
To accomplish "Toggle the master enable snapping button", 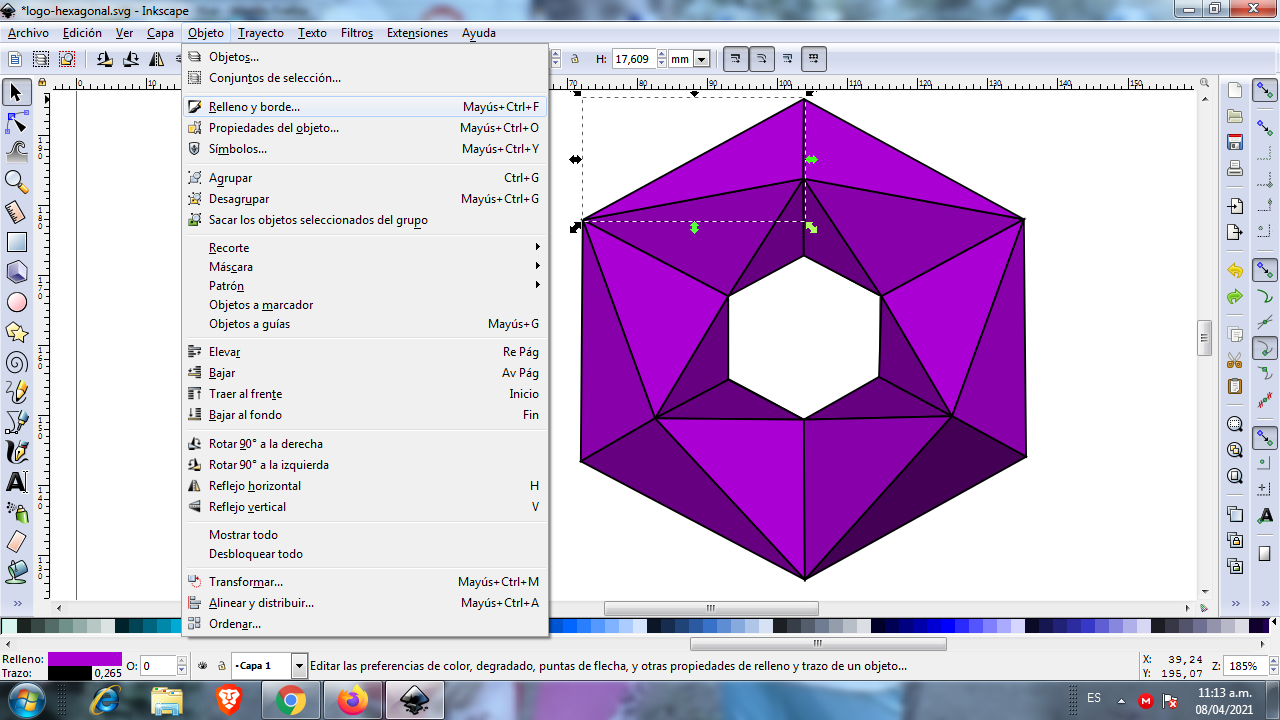I will point(1265,91).
